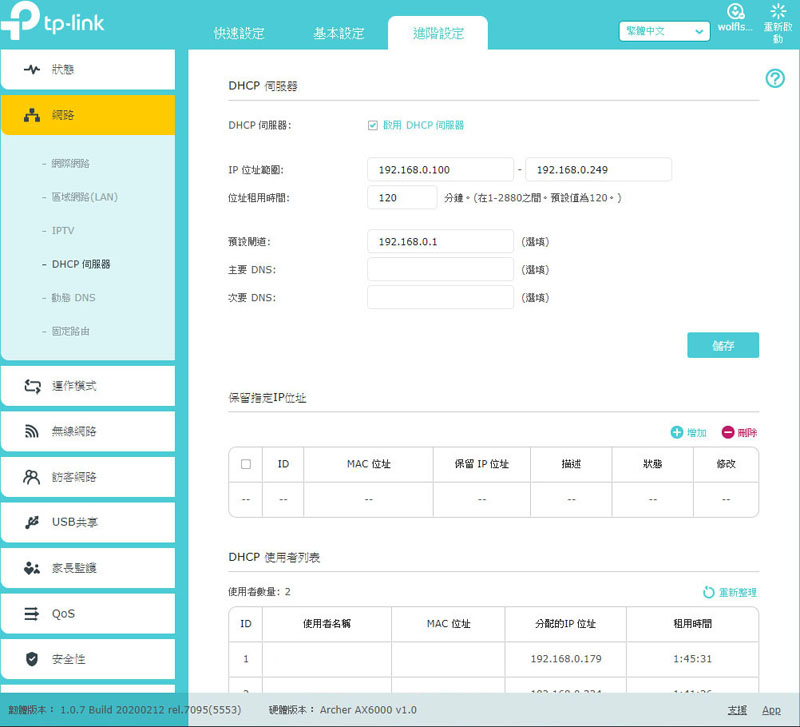Click the 使用者數量: 2 text

[x=259, y=592]
